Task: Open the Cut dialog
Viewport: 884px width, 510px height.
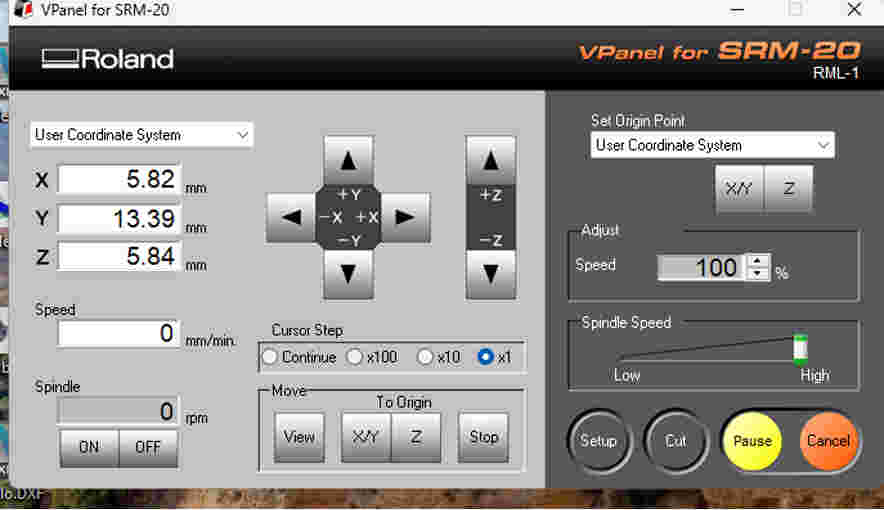Action: point(675,441)
